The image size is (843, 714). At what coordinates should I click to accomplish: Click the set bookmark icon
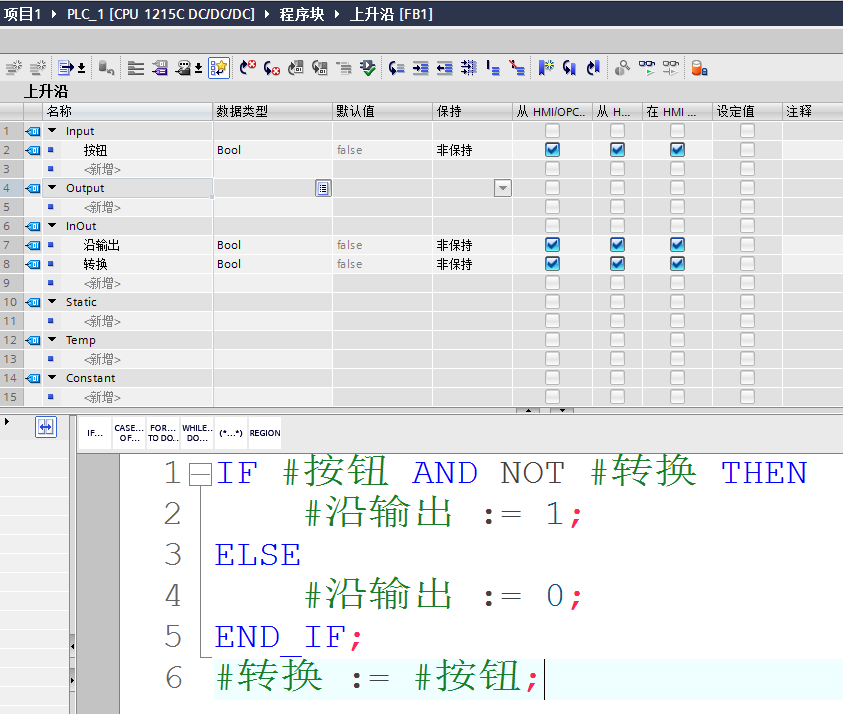tap(546, 68)
